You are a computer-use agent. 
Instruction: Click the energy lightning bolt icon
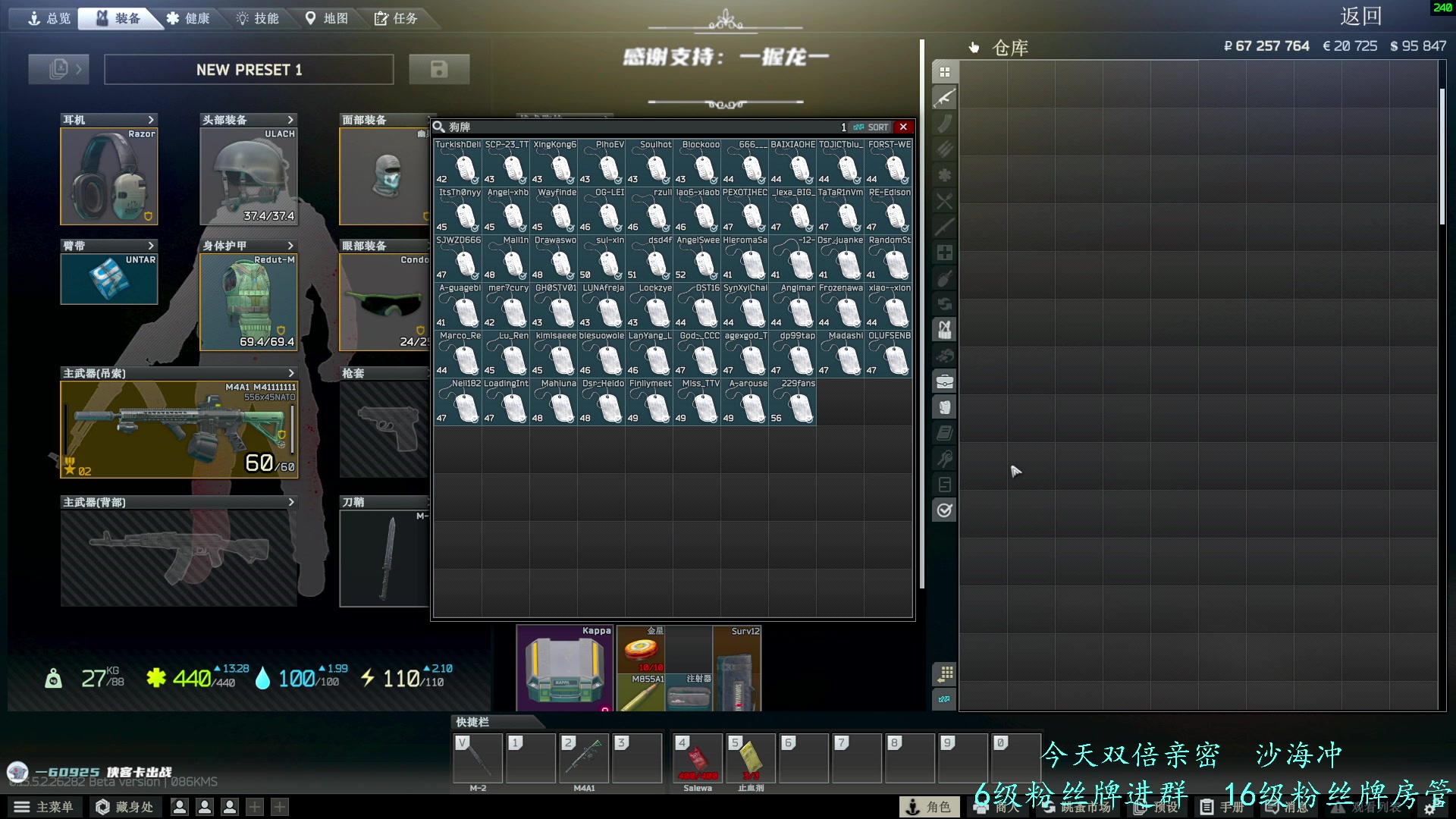click(x=367, y=677)
